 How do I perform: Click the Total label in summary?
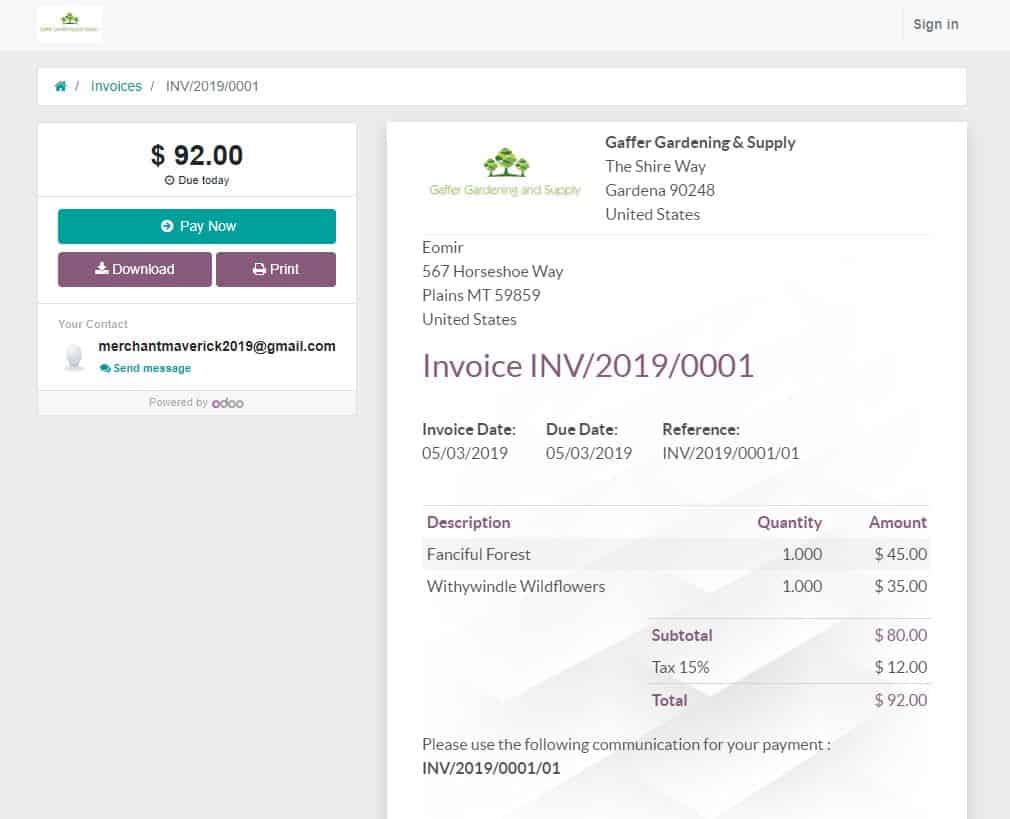pyautogui.click(x=669, y=700)
